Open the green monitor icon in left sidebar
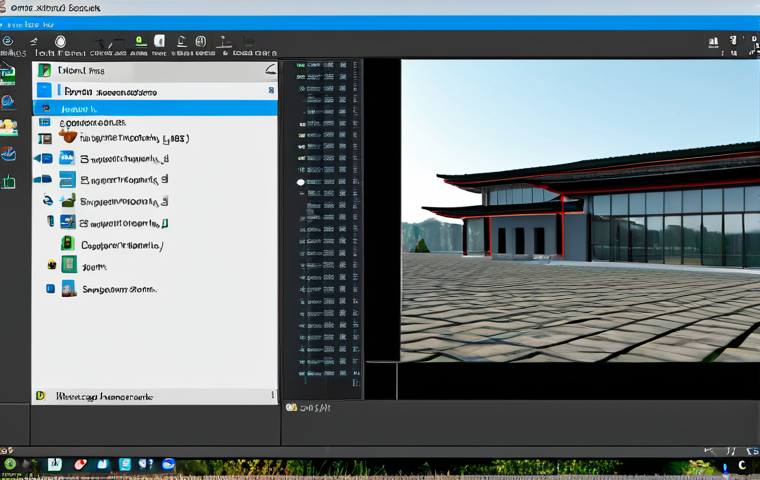Viewport: 760px width, 480px height. 7,74
